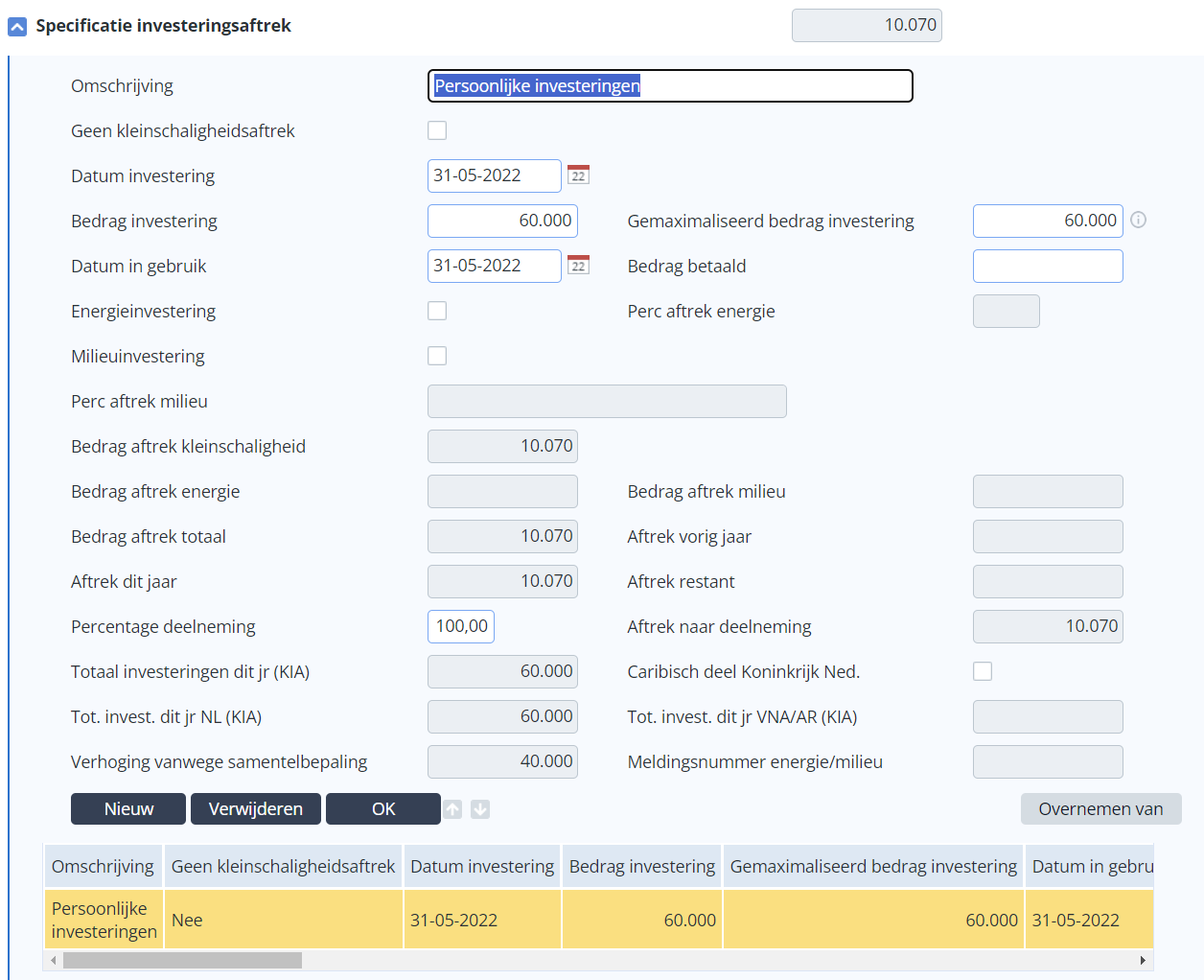Enable Geen kleinschaligheidsaftrek checkbox
The image size is (1204, 980).
pyautogui.click(x=437, y=130)
